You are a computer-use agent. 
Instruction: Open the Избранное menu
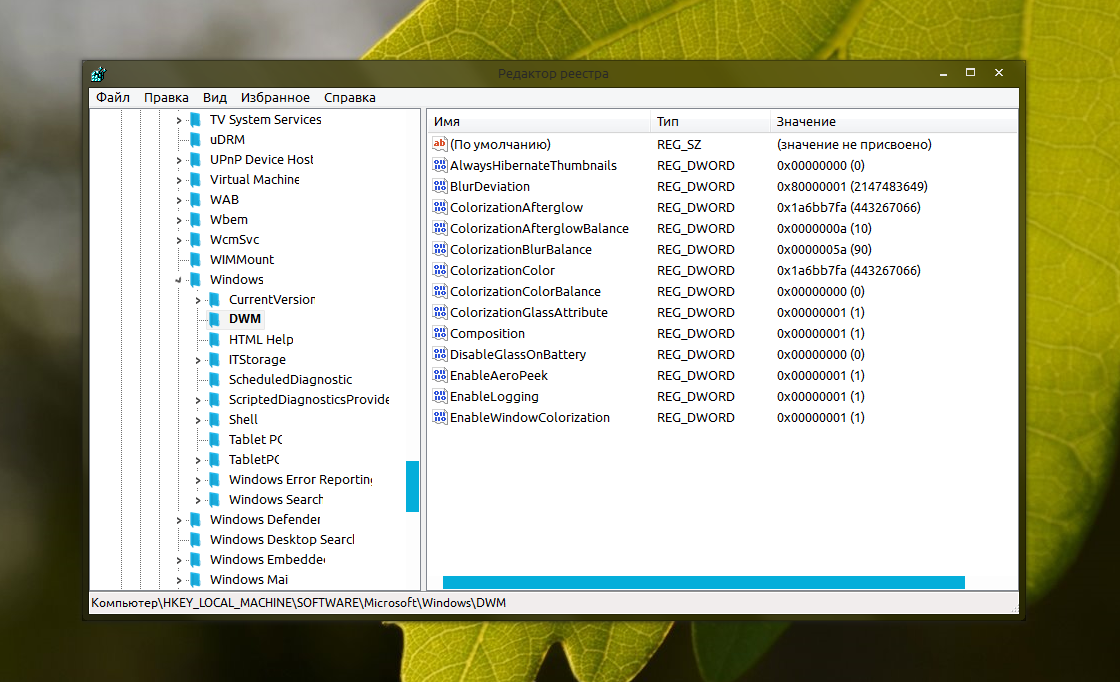click(275, 98)
